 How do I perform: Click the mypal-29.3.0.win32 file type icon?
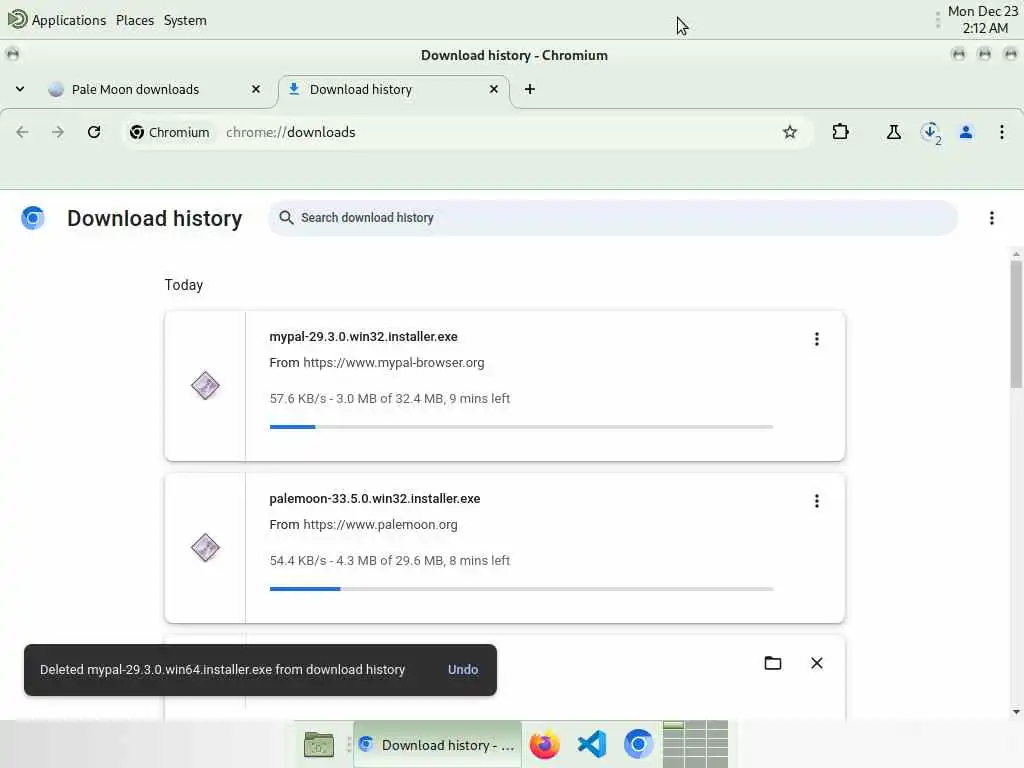click(x=205, y=385)
